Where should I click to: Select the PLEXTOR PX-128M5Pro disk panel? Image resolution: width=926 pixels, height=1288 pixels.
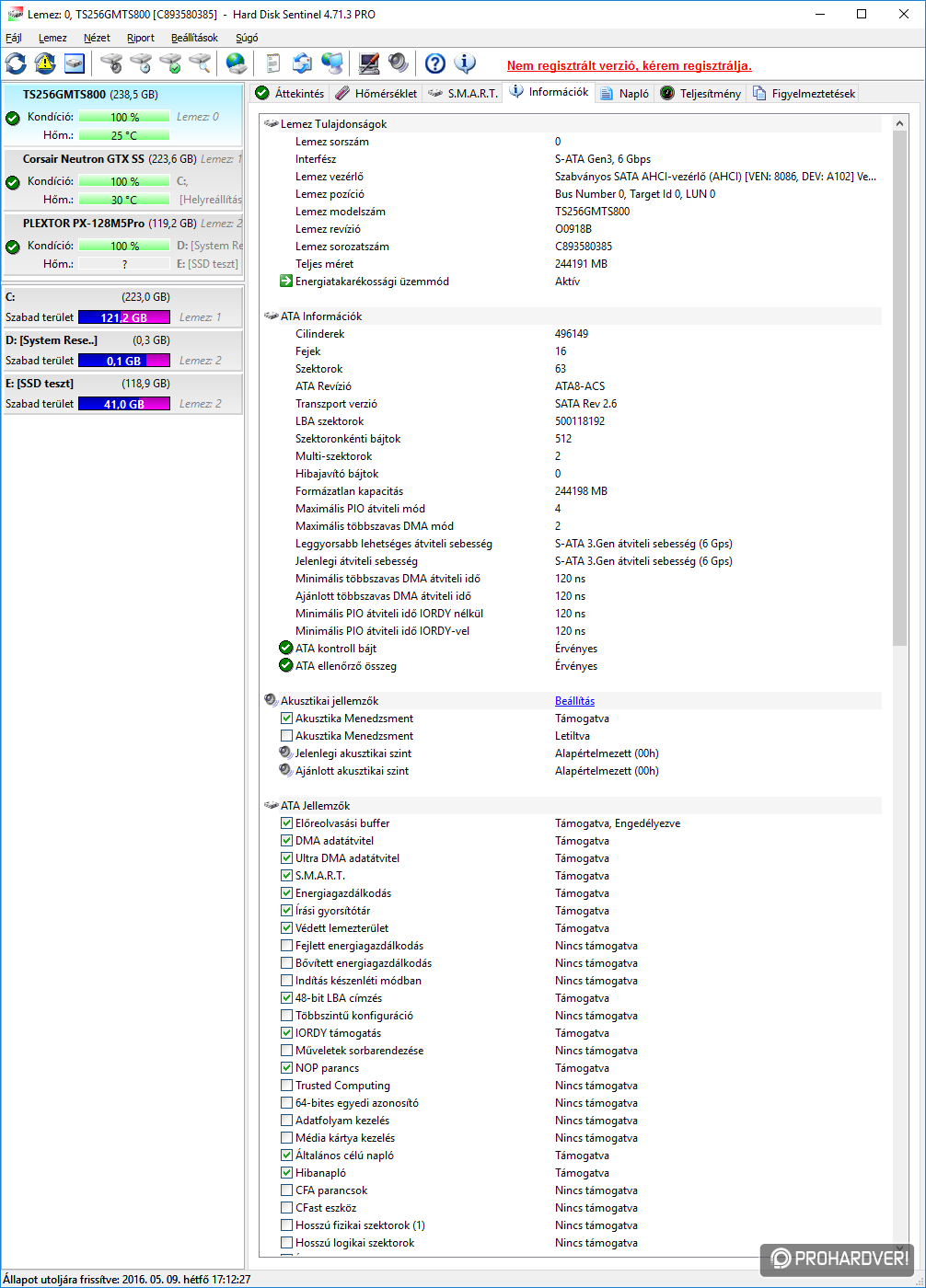point(123,244)
